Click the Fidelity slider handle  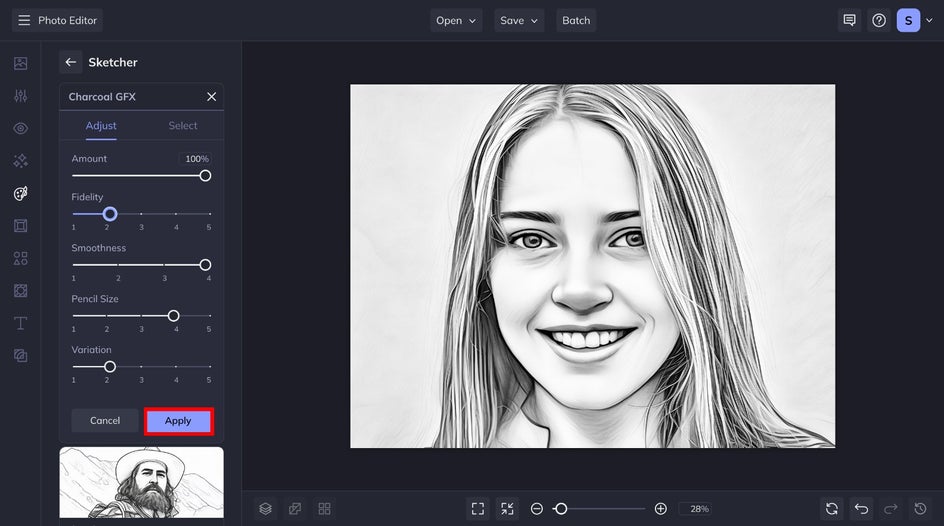(110, 214)
